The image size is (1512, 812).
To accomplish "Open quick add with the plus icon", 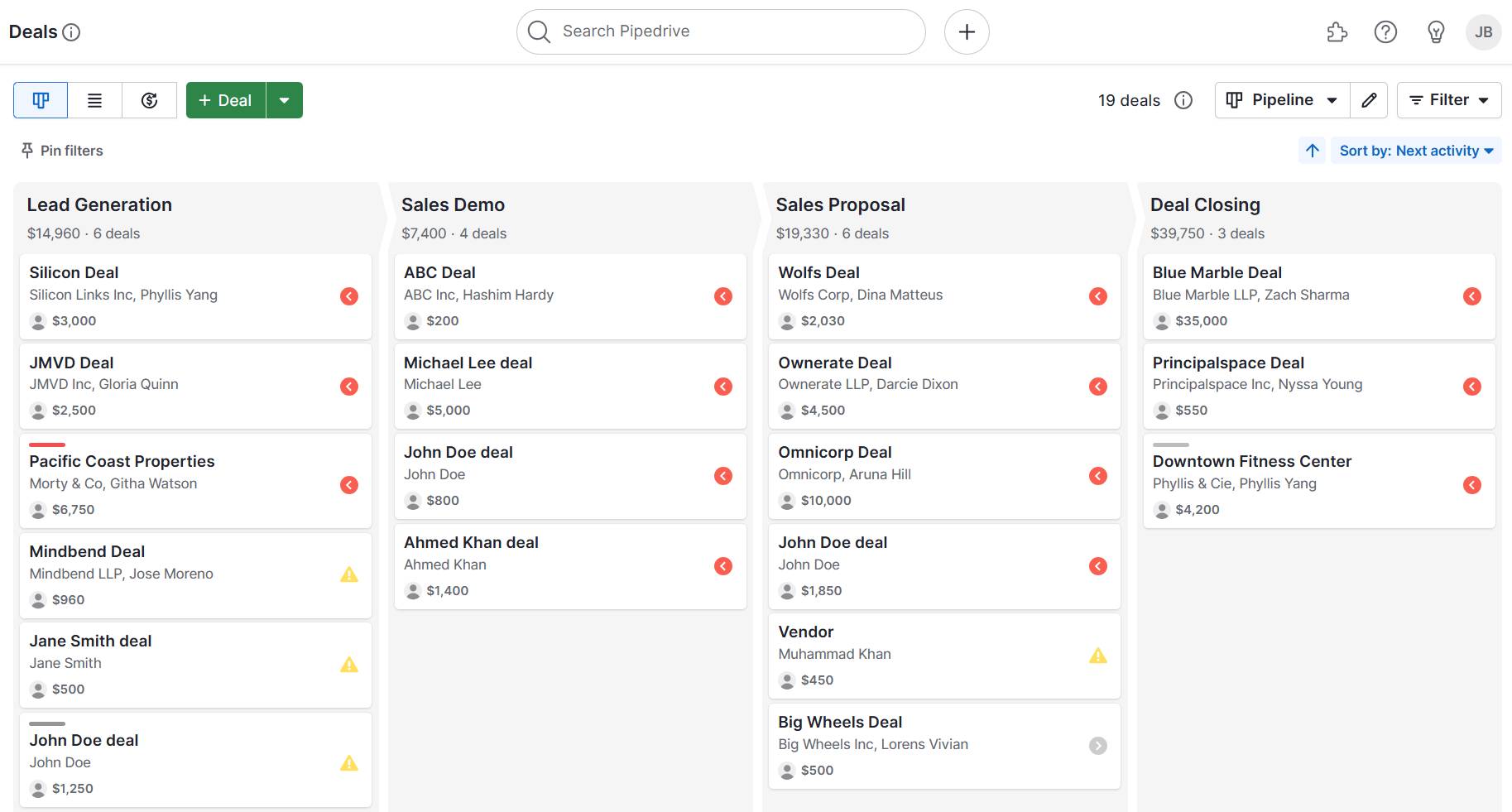I will [x=967, y=31].
